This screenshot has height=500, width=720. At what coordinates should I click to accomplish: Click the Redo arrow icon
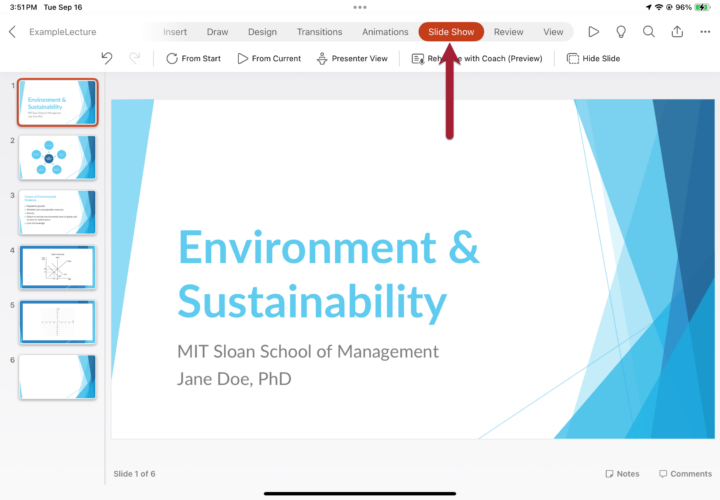pyautogui.click(x=135, y=59)
